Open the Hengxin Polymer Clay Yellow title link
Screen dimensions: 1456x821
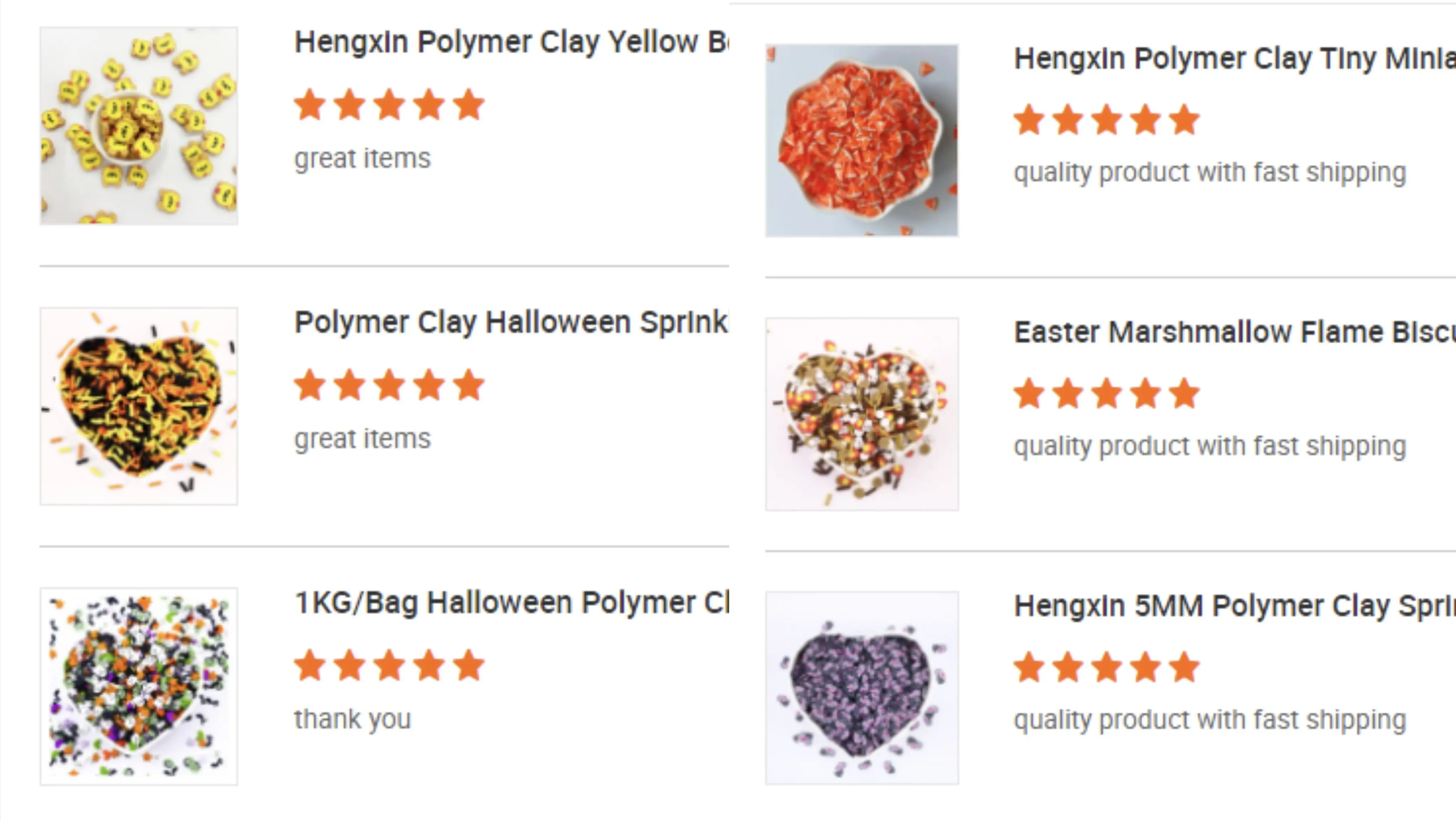click(511, 42)
